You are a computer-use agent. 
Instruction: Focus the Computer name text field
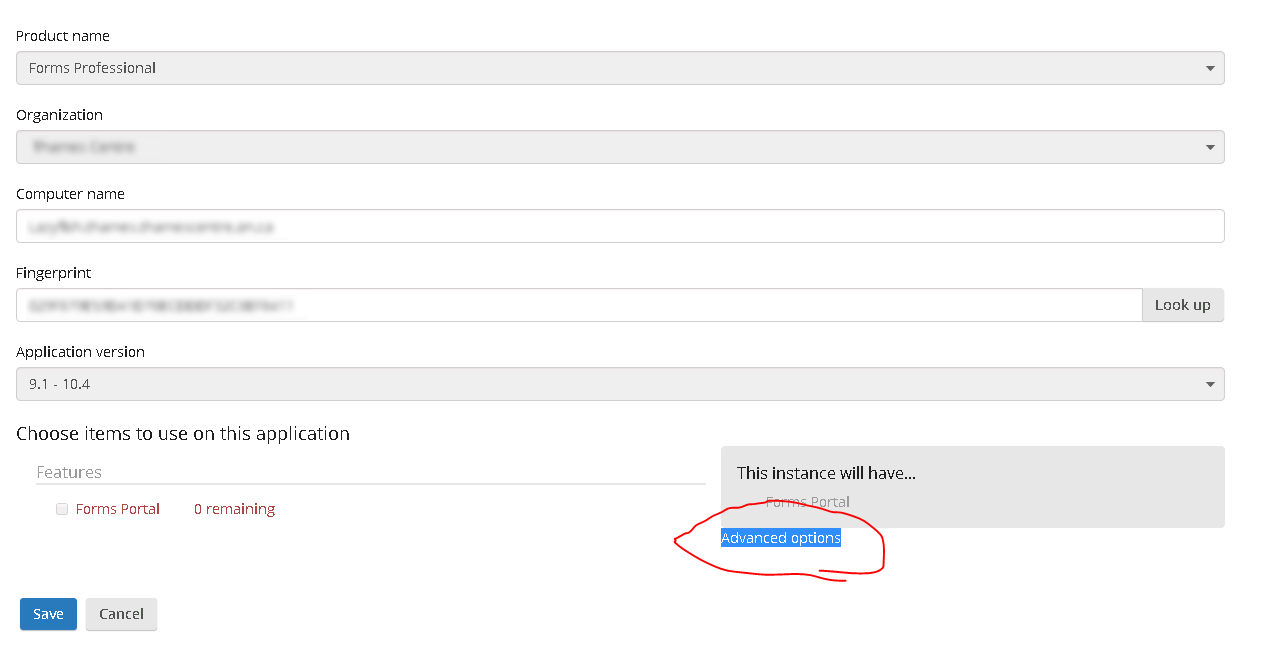(x=620, y=226)
